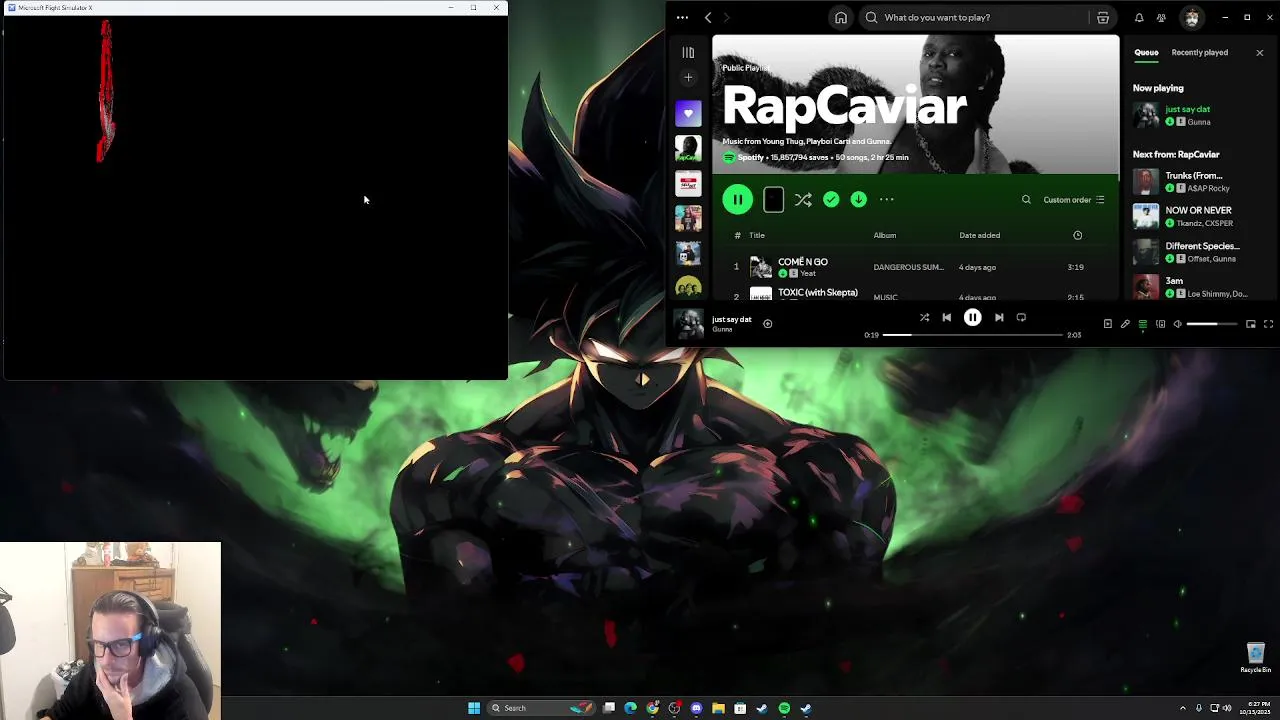This screenshot has width=1280, height=720.
Task: Open Connect to a device icon
Action: click(x=1160, y=324)
